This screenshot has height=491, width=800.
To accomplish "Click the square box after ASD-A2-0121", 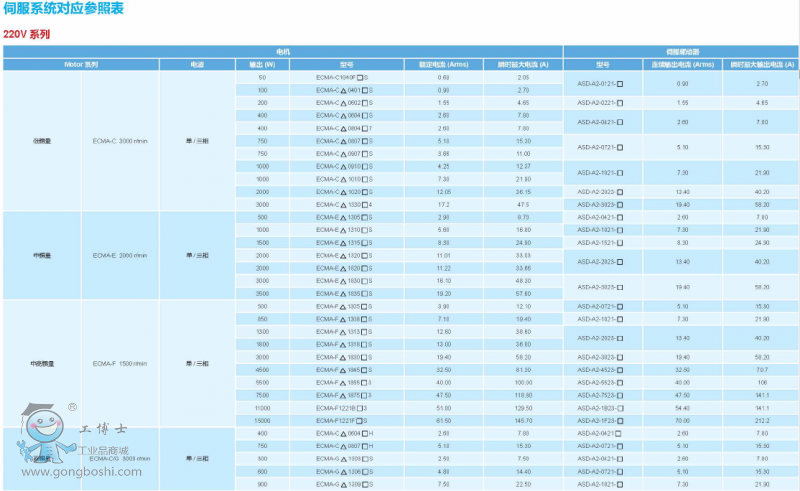I will (x=621, y=83).
